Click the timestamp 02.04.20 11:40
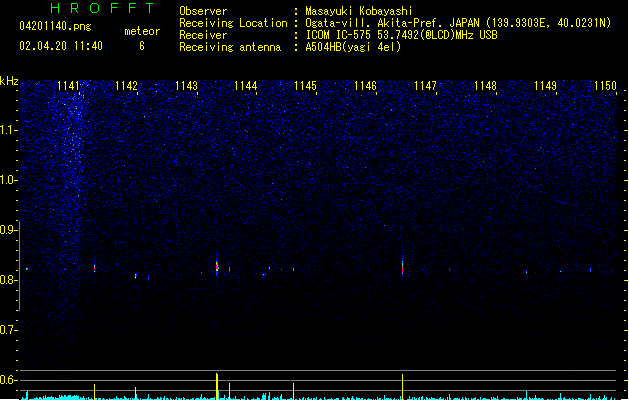Image resolution: width=629 pixels, height=400 pixels. (61, 46)
